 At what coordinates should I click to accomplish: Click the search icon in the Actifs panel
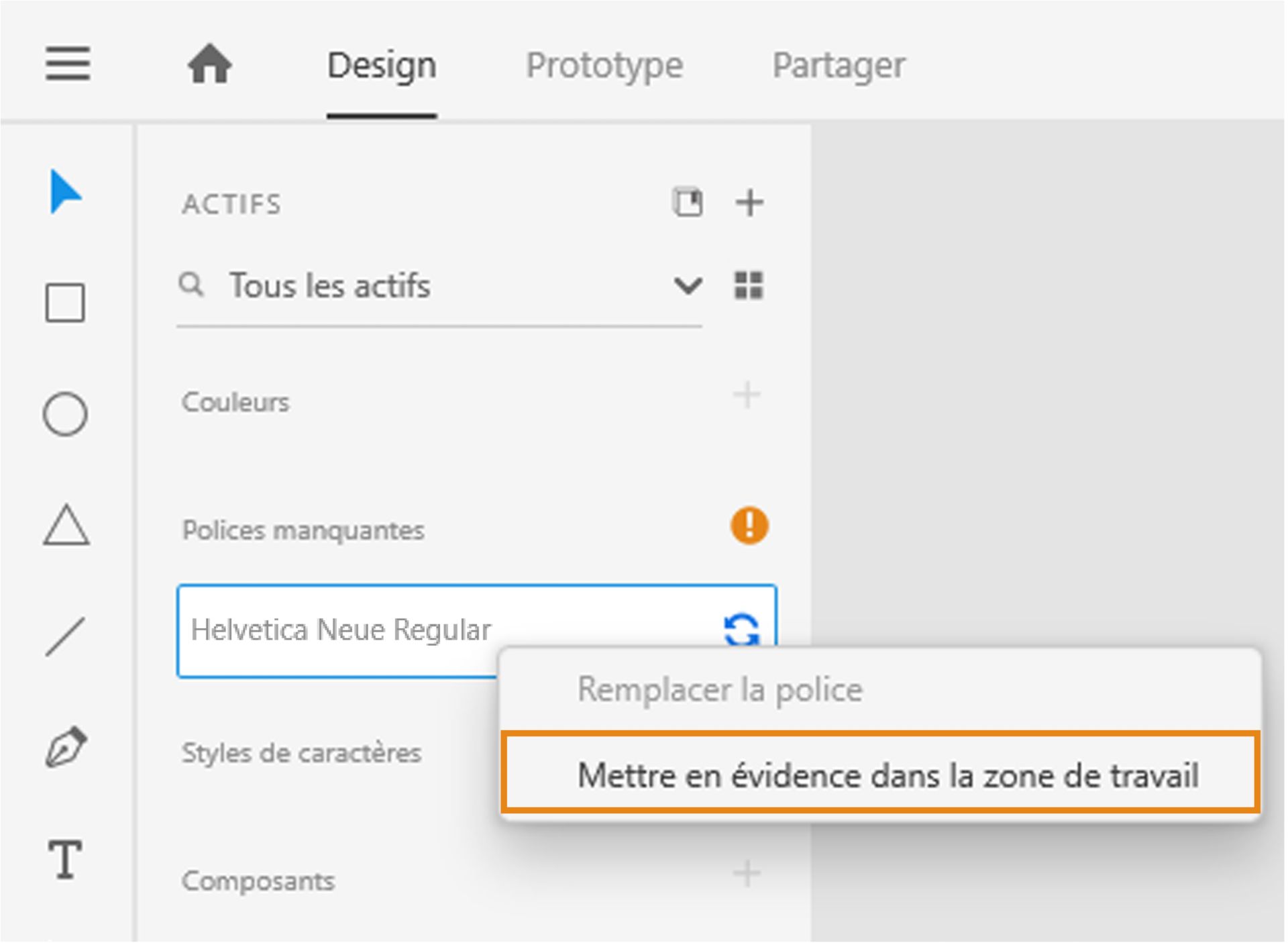click(191, 285)
